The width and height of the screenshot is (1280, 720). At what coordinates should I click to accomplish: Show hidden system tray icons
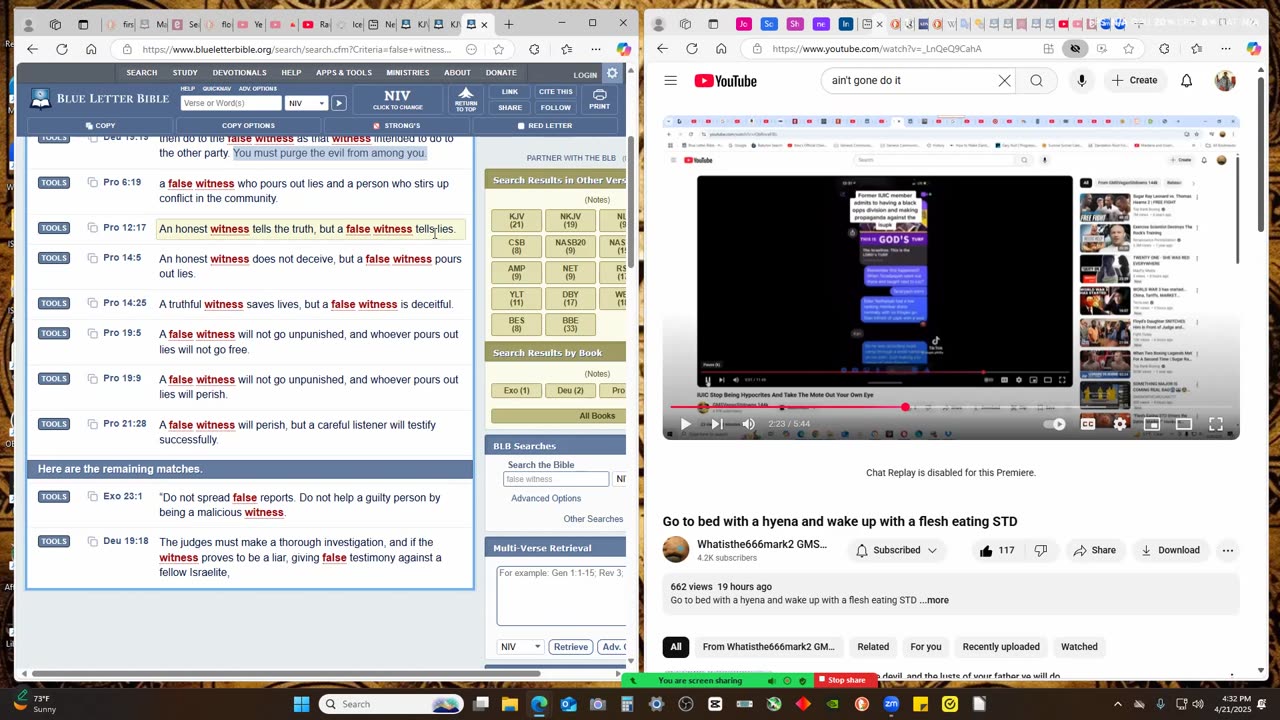pyautogui.click(x=1117, y=704)
